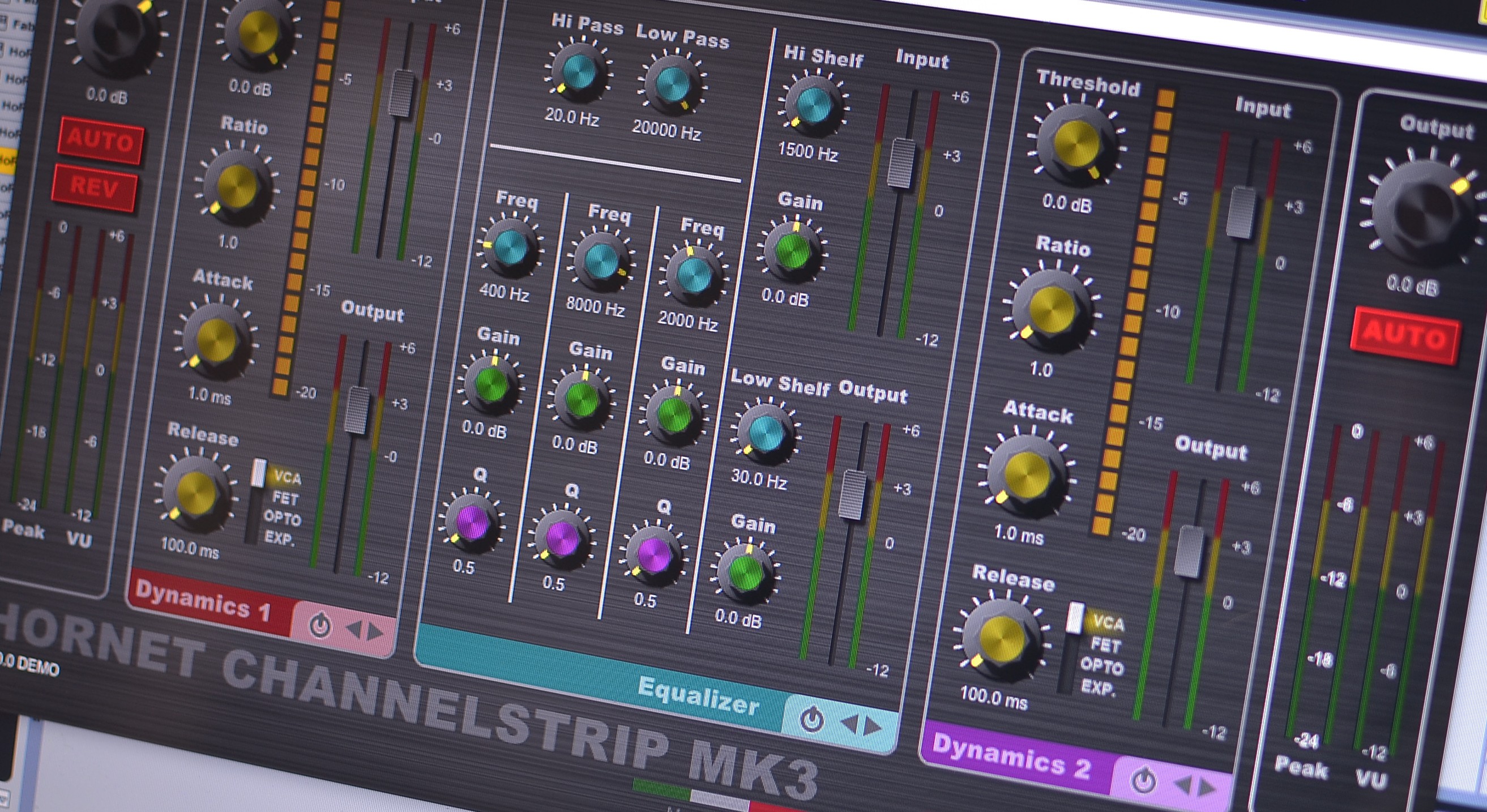Click Dynamics 1 Input fader handle
Image resolution: width=1487 pixels, height=812 pixels.
click(403, 92)
